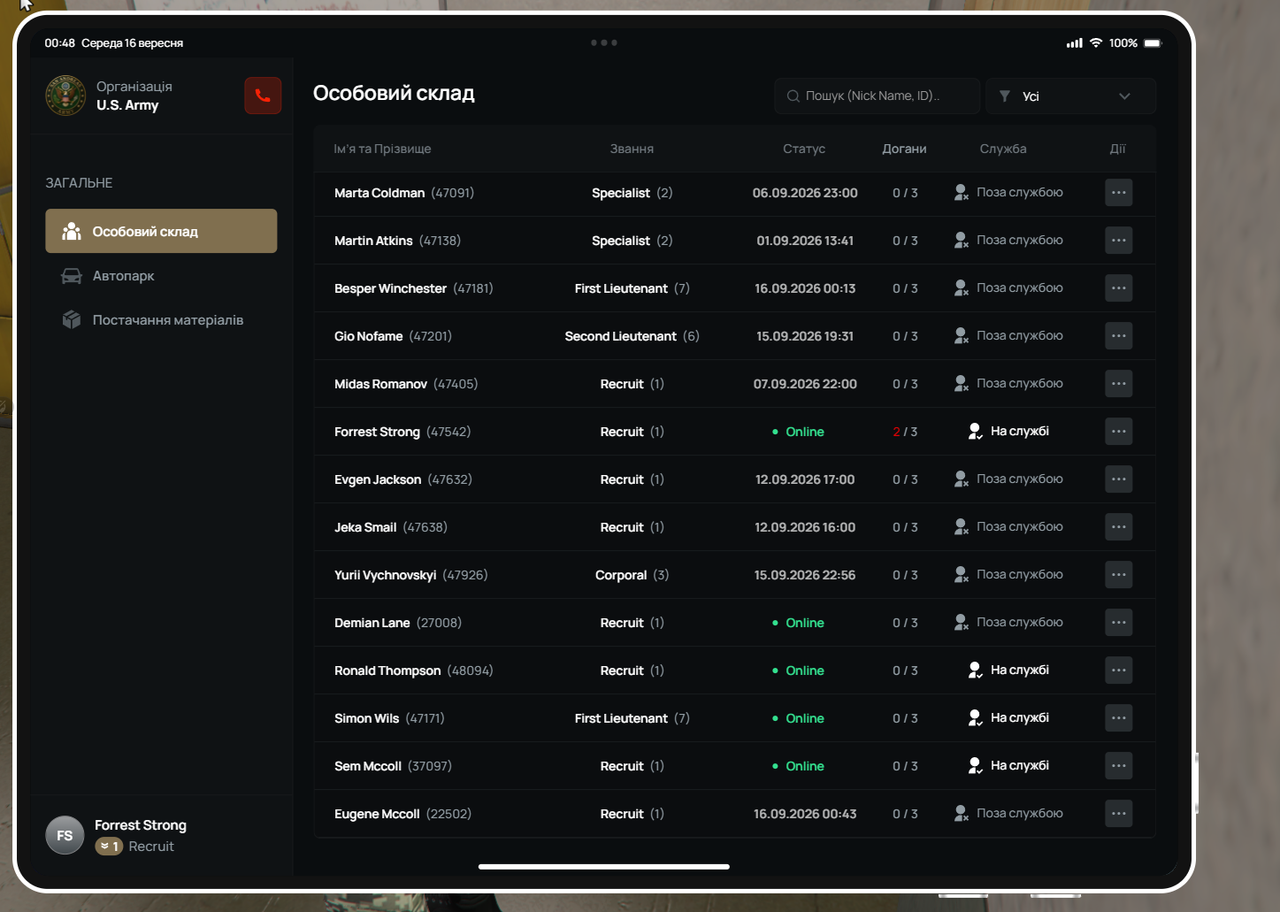Open actions menu for Ronald Thompson
Viewport: 1280px width, 912px height.
point(1119,670)
